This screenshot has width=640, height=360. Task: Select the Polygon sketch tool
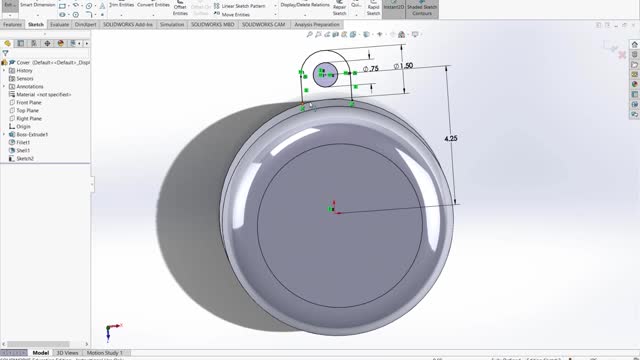coord(76,15)
